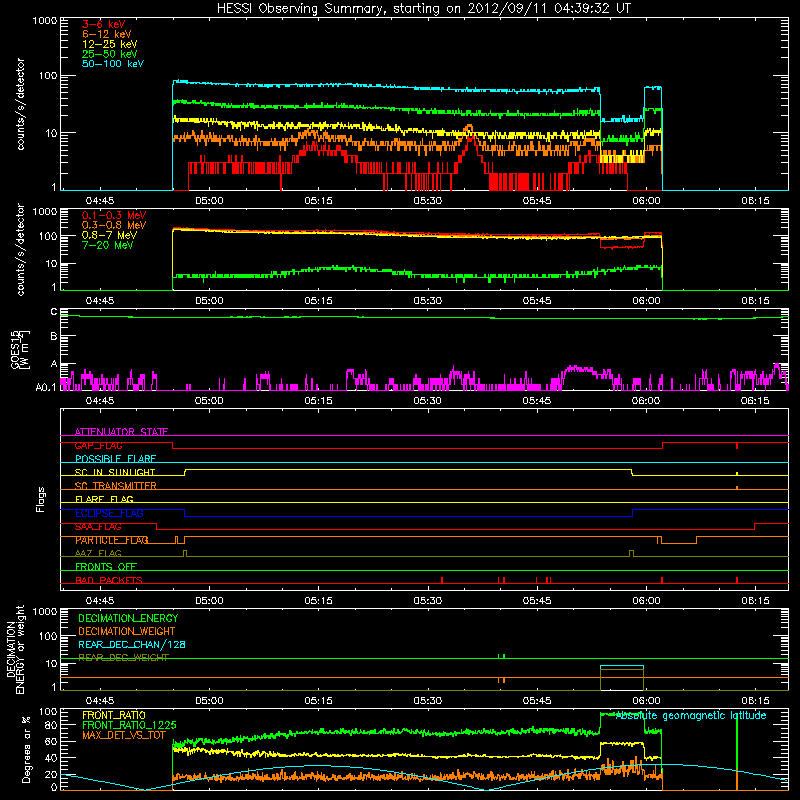Click the C level tick in GOES panel

tap(54, 312)
